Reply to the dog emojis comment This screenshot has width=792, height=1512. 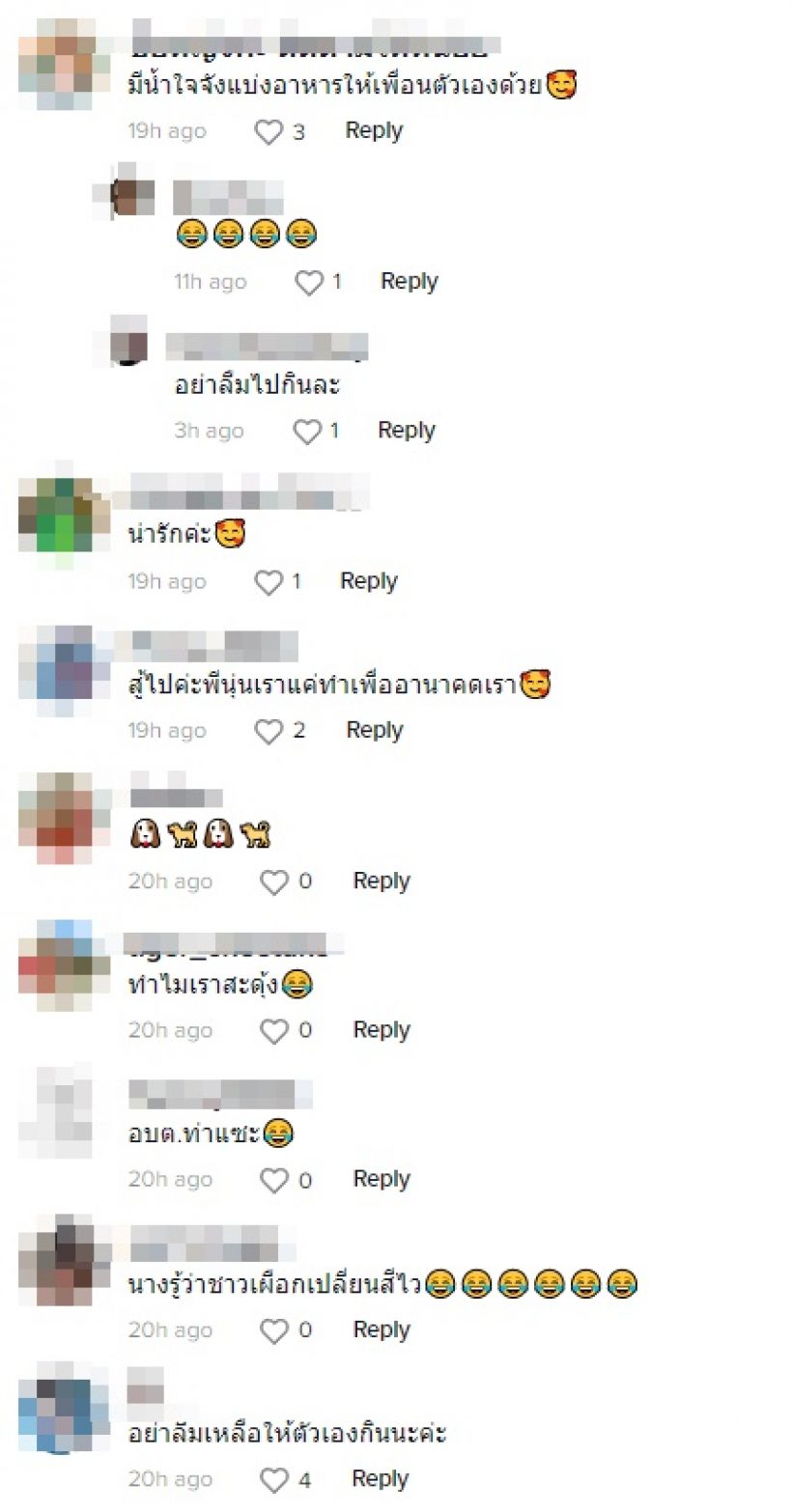382,881
